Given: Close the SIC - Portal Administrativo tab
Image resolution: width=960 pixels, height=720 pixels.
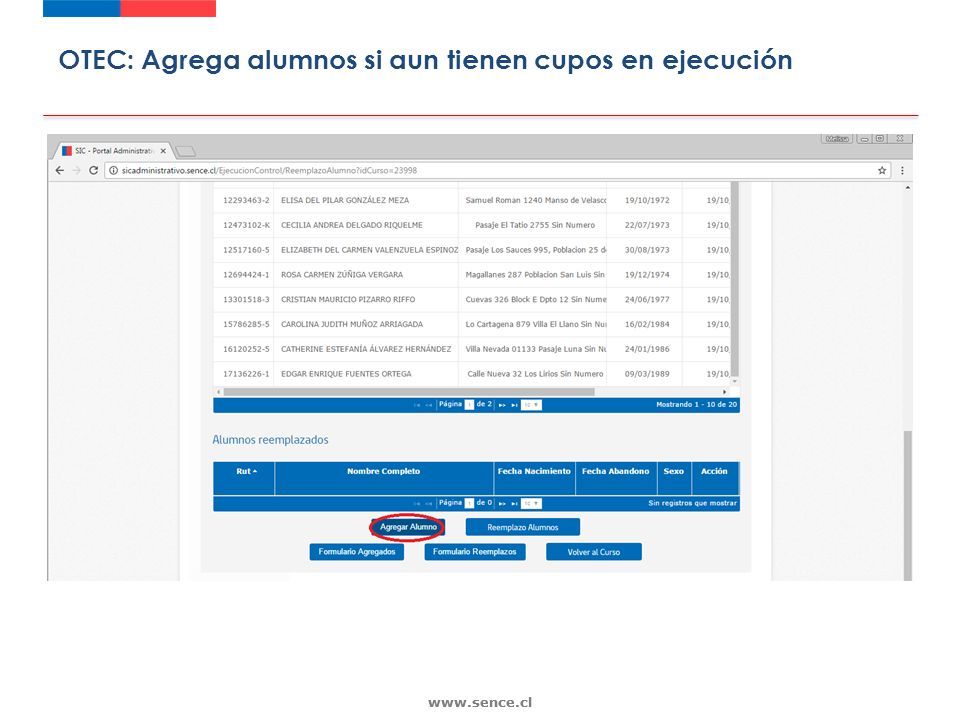Looking at the screenshot, I should pos(163,151).
